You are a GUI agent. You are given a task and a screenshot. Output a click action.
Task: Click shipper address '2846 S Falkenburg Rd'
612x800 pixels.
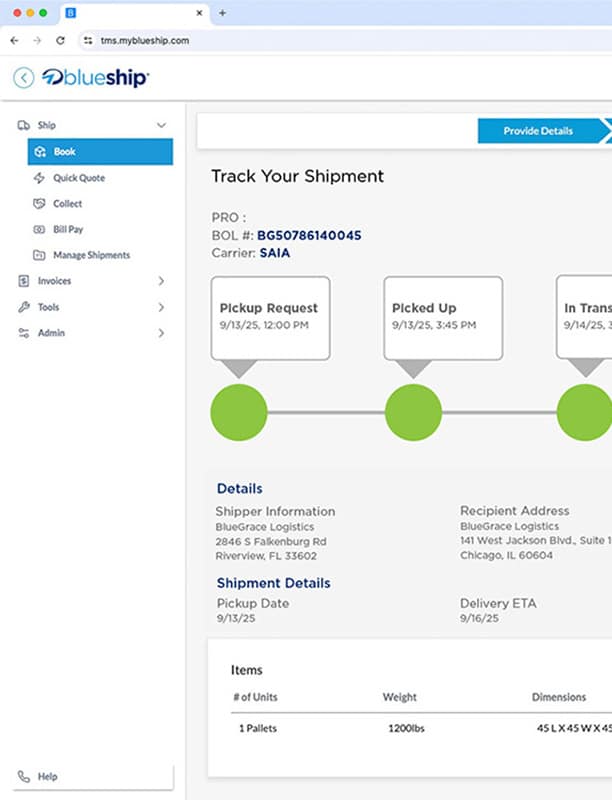pyautogui.click(x=271, y=541)
